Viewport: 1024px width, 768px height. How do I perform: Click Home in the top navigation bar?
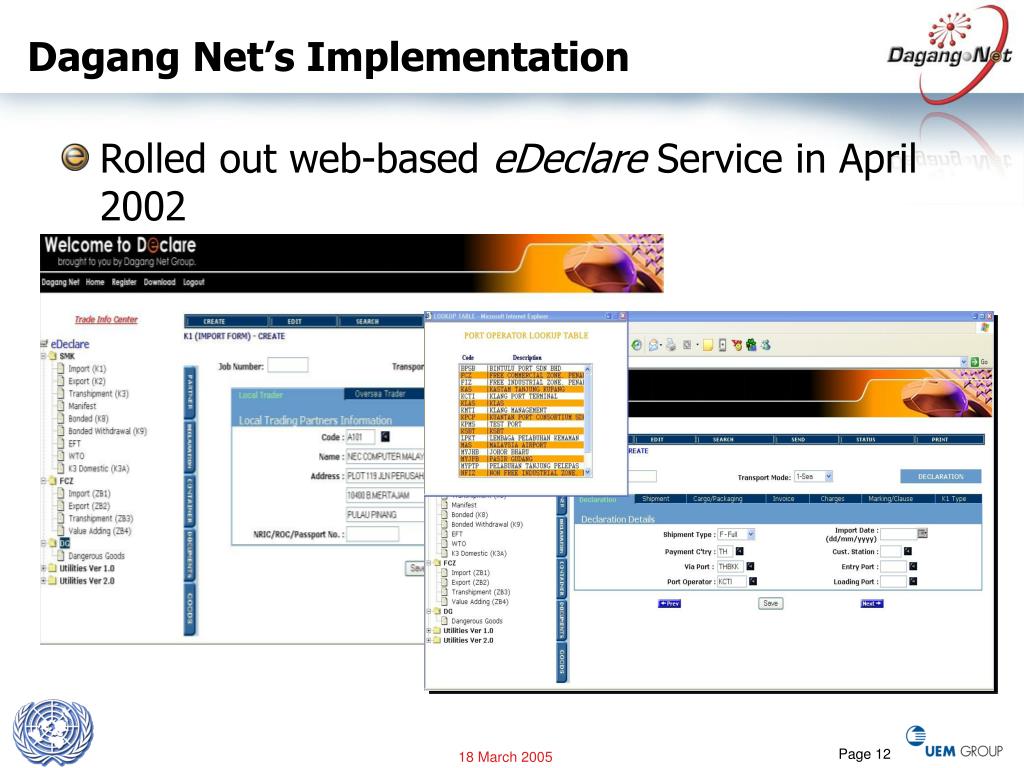click(x=95, y=282)
